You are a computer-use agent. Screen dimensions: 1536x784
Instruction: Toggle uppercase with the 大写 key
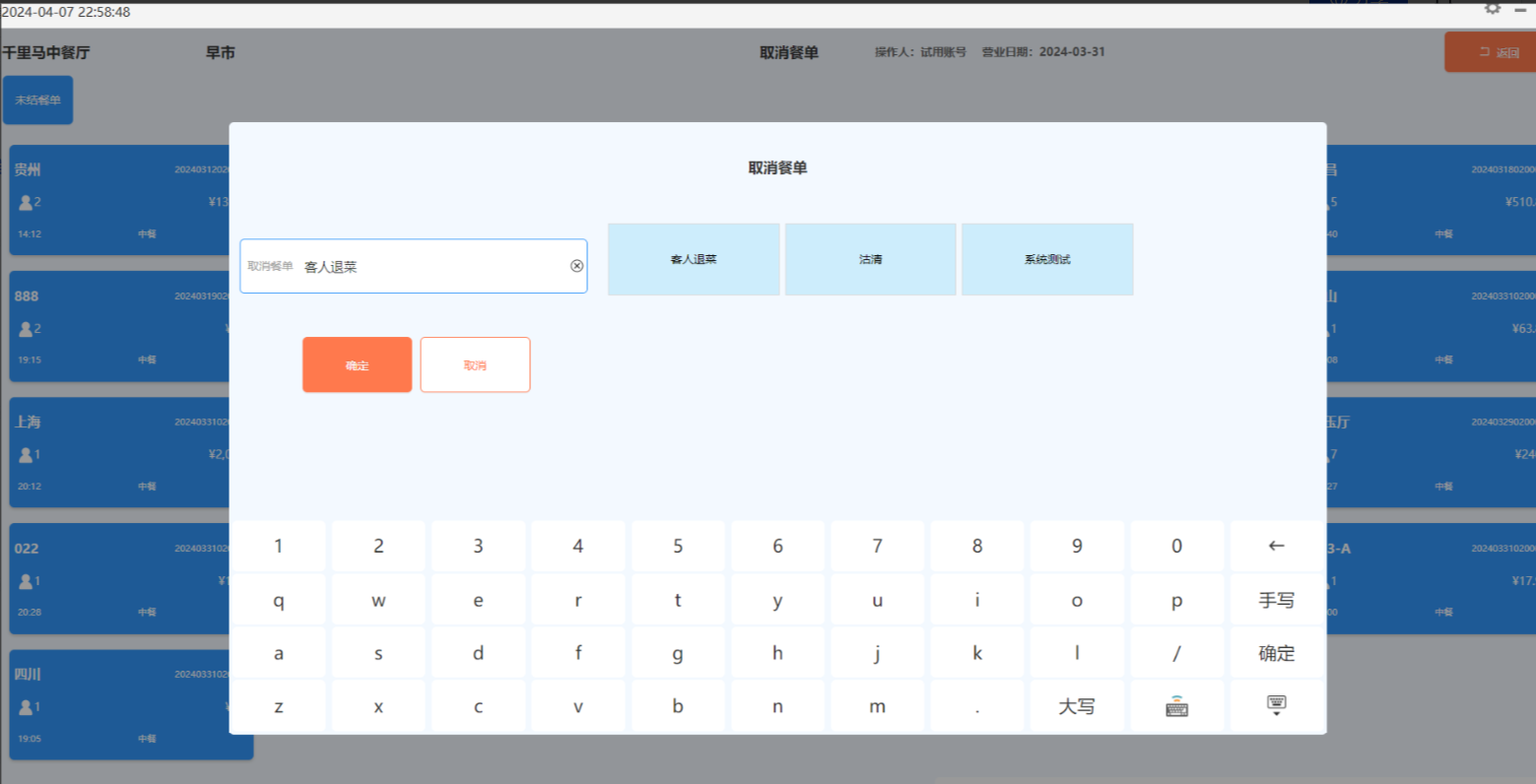pyautogui.click(x=1076, y=706)
